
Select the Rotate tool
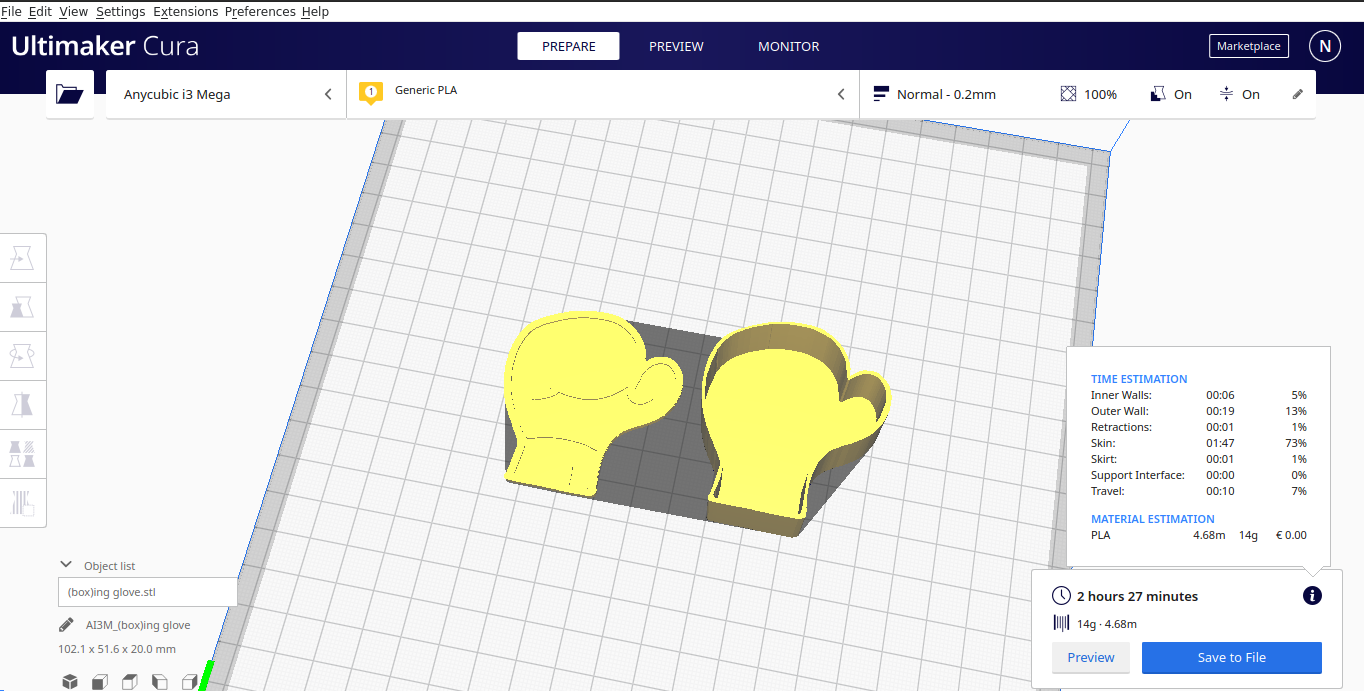point(23,355)
